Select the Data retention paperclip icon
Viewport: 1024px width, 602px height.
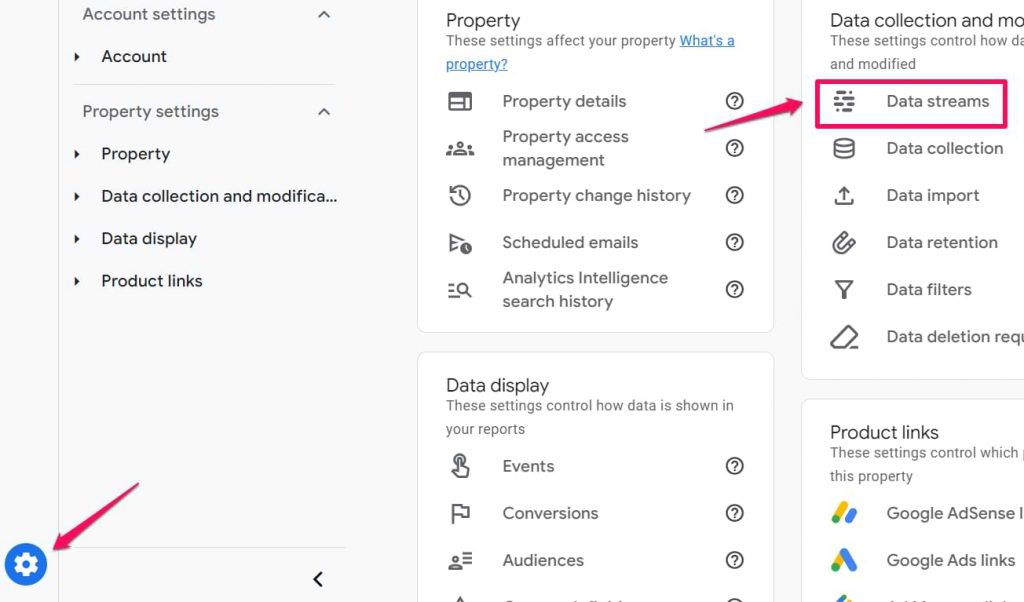[844, 242]
